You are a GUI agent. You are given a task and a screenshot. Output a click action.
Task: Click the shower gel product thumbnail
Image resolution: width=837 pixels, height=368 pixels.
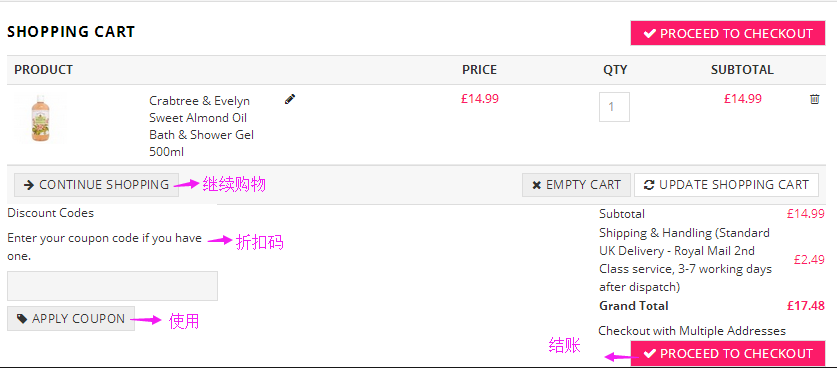(40, 119)
